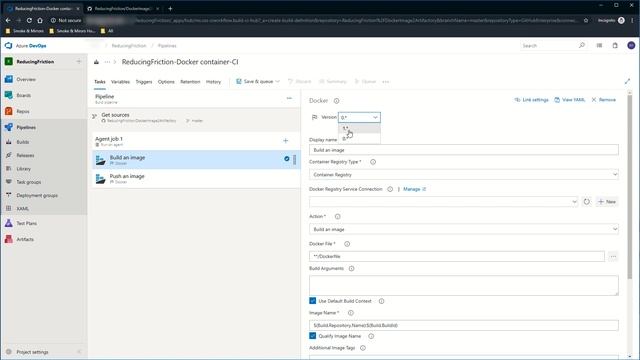Reload the browser page
This screenshot has width=640, height=360.
pyautogui.click(x=29, y=20)
